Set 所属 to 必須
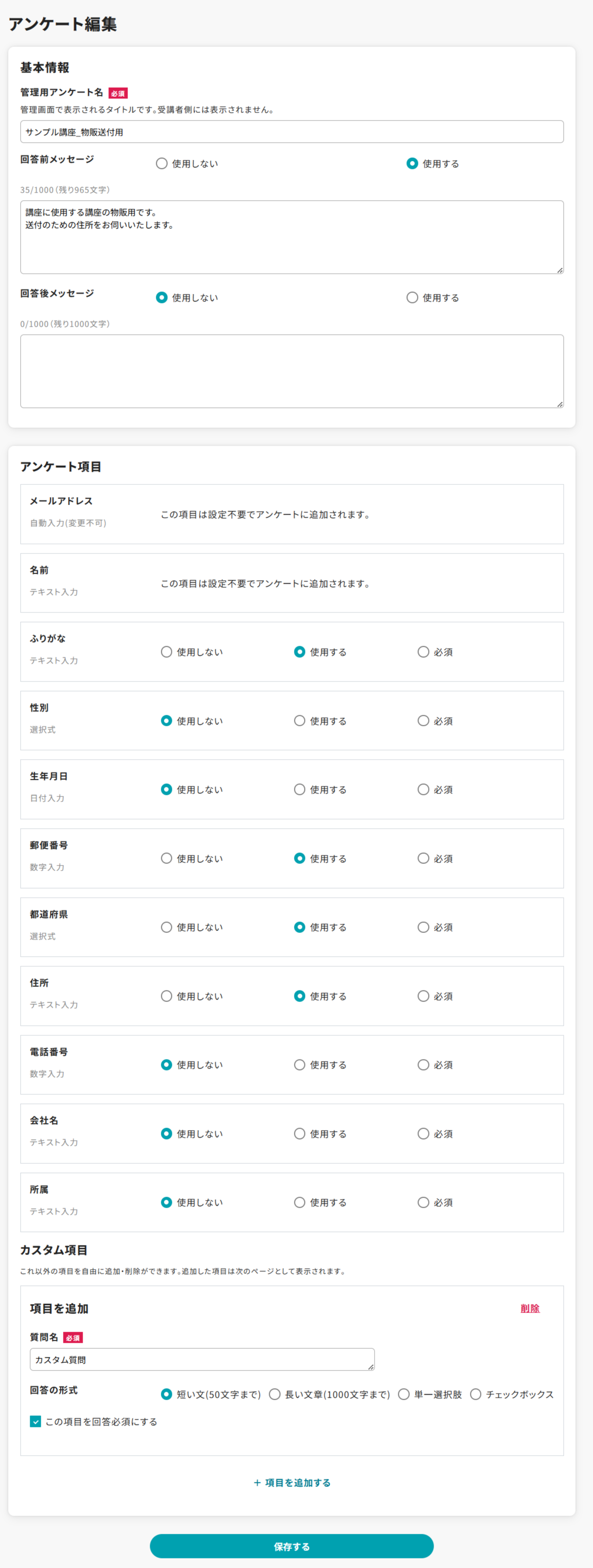 click(423, 1202)
